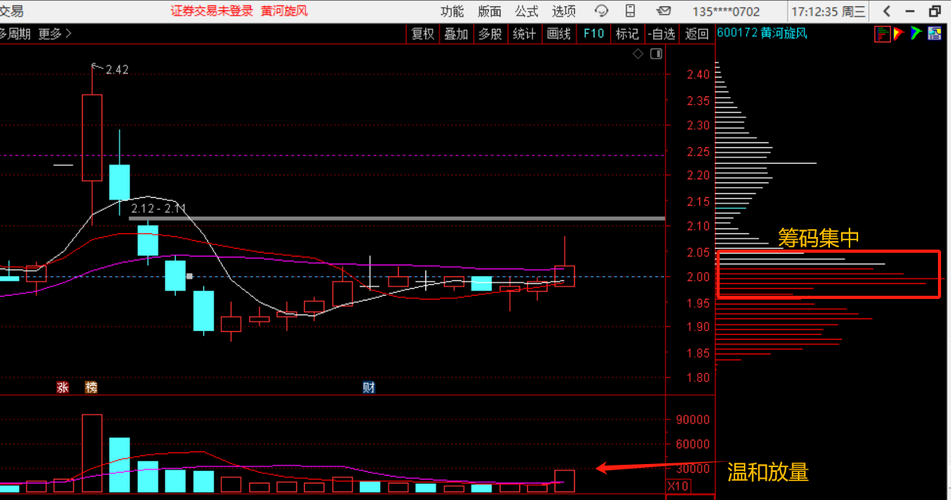Screen dimensions: 951x500
Task: Toggle the side panel layout icon
Action: 656,54
